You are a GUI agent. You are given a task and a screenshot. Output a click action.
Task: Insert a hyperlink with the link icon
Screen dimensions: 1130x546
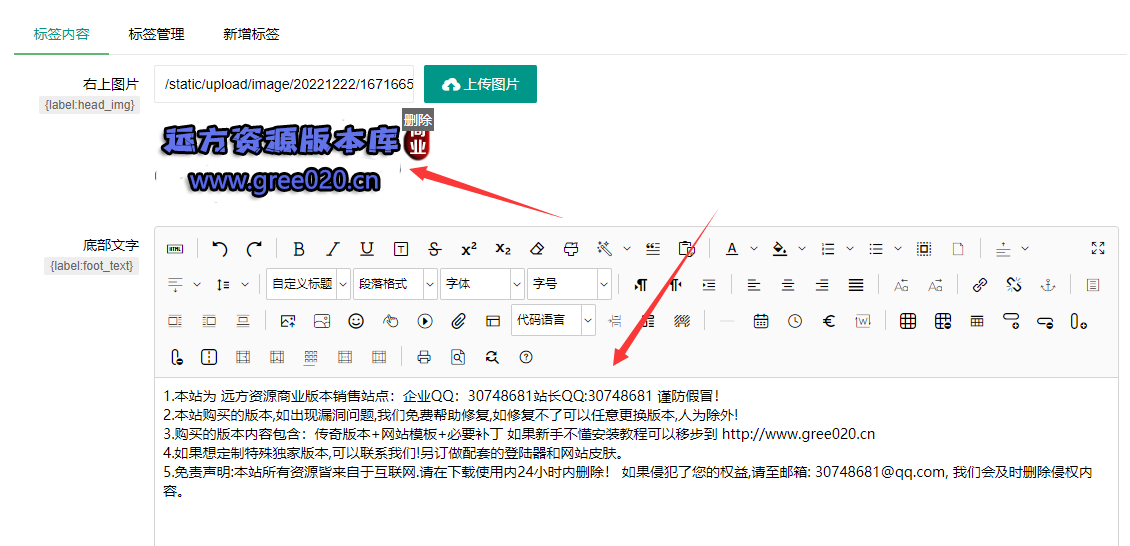coord(980,285)
